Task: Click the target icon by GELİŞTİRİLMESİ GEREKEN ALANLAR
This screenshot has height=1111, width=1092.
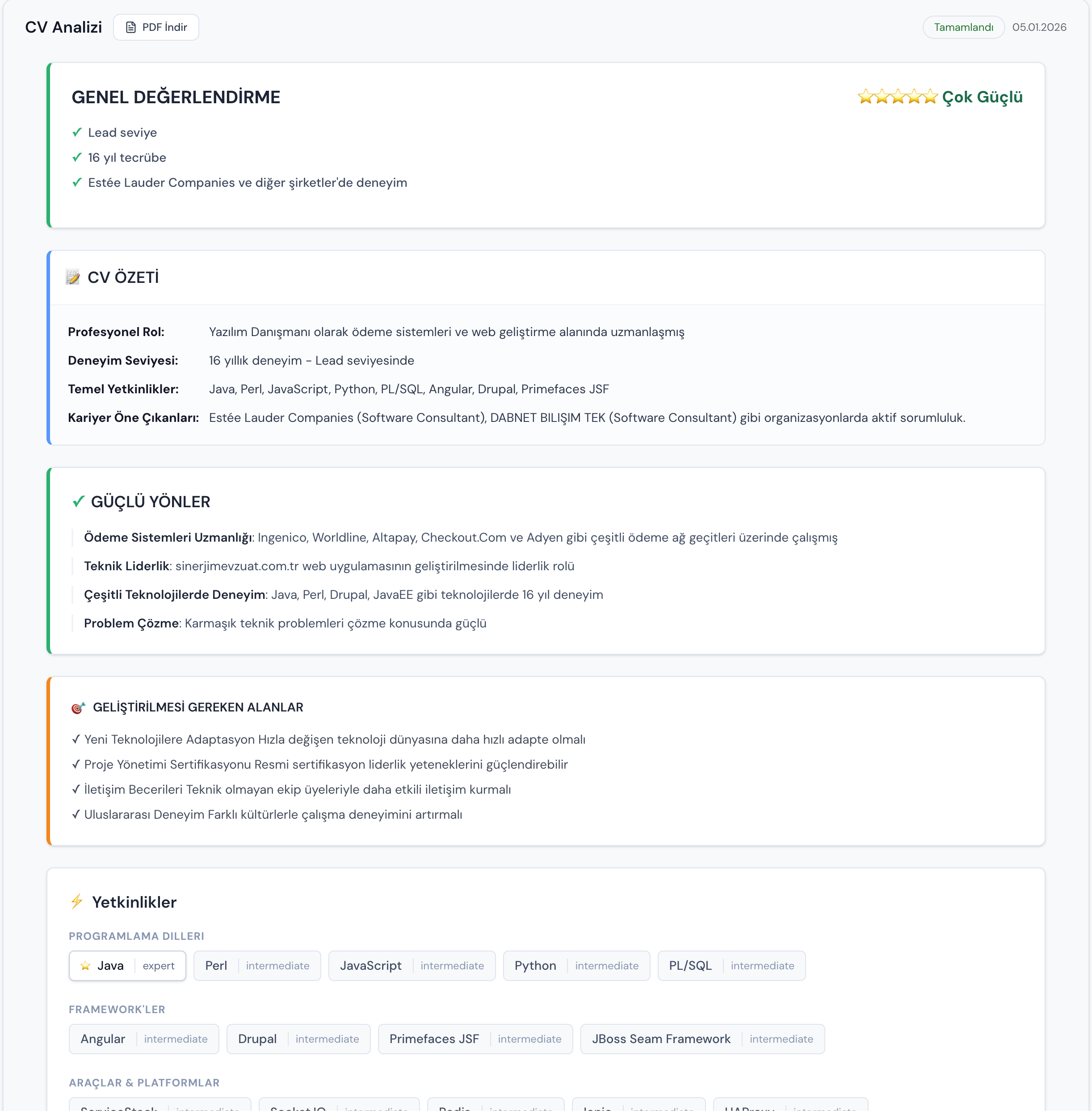Action: coord(79,708)
